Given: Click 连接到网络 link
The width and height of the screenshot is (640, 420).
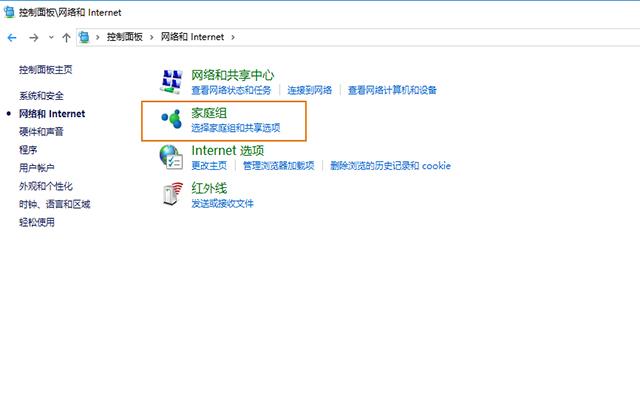Looking at the screenshot, I should (x=312, y=90).
